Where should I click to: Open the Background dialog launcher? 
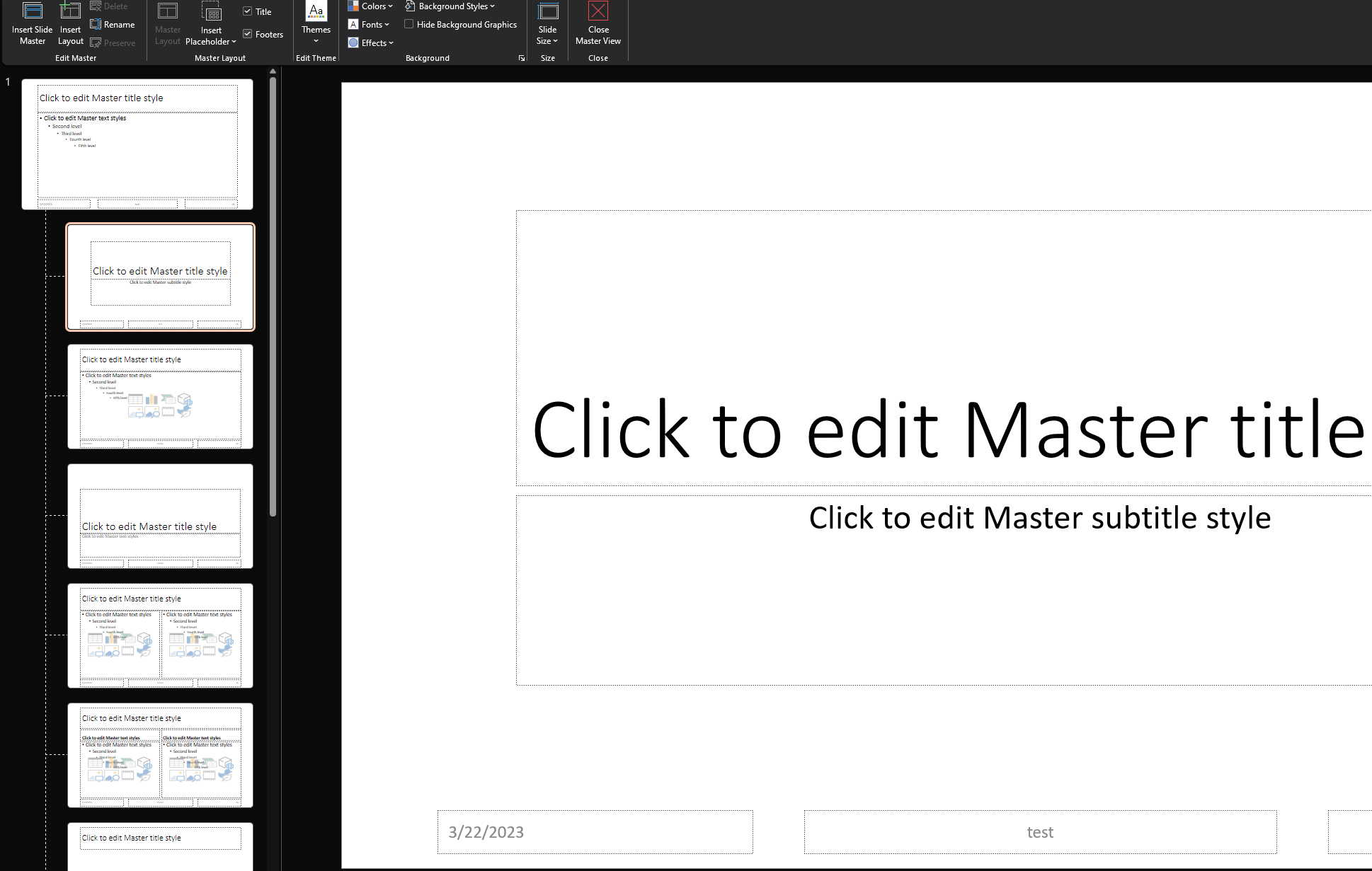point(522,58)
